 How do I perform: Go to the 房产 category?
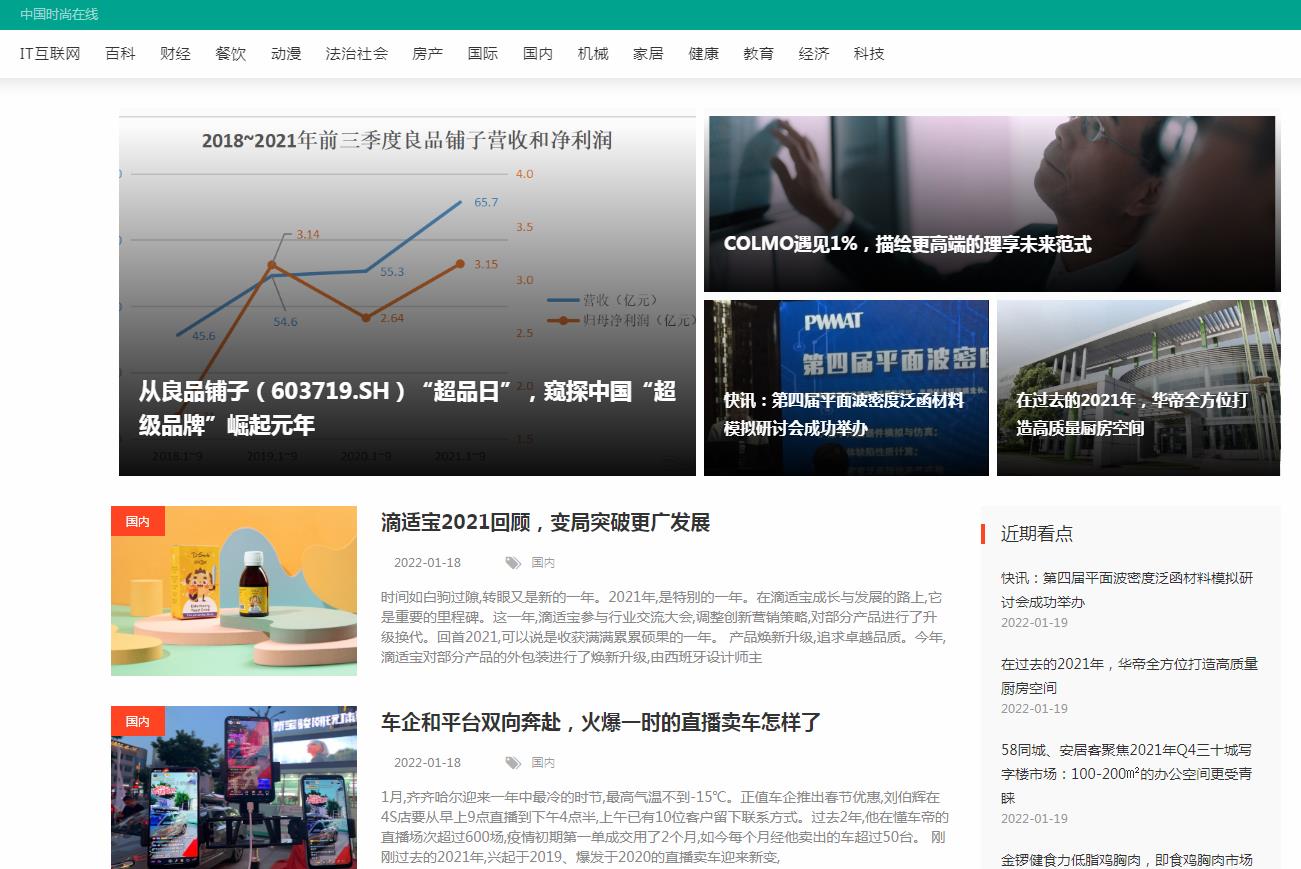(428, 54)
